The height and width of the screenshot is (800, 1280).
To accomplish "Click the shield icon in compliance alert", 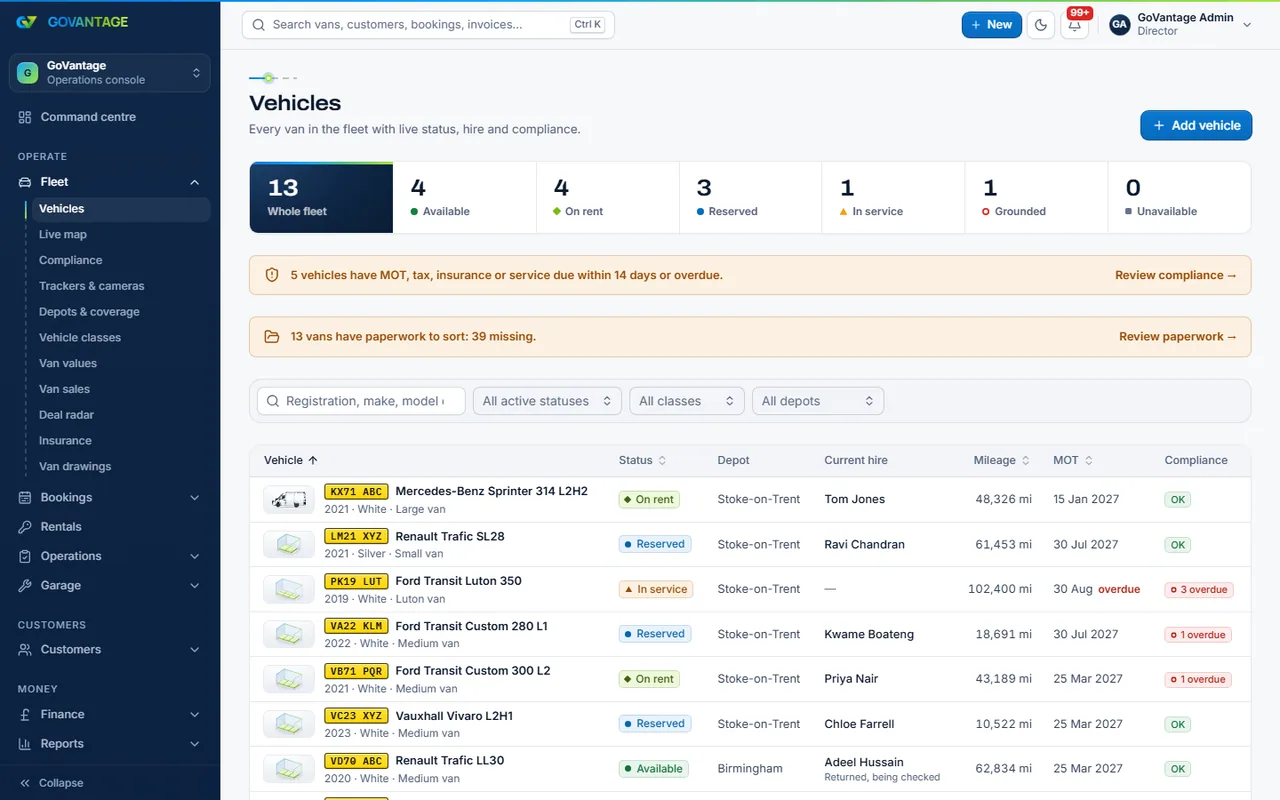I will tap(272, 275).
